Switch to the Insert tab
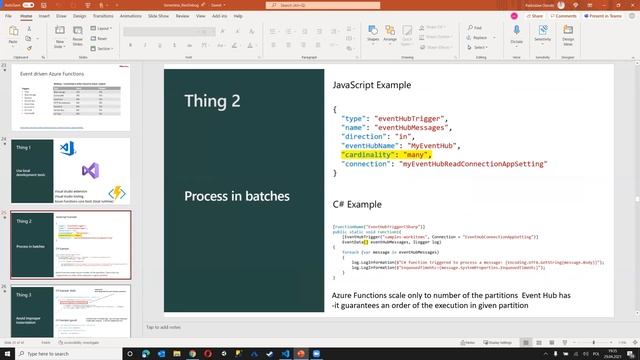Image resolution: width=640 pixels, height=360 pixels. tap(44, 16)
